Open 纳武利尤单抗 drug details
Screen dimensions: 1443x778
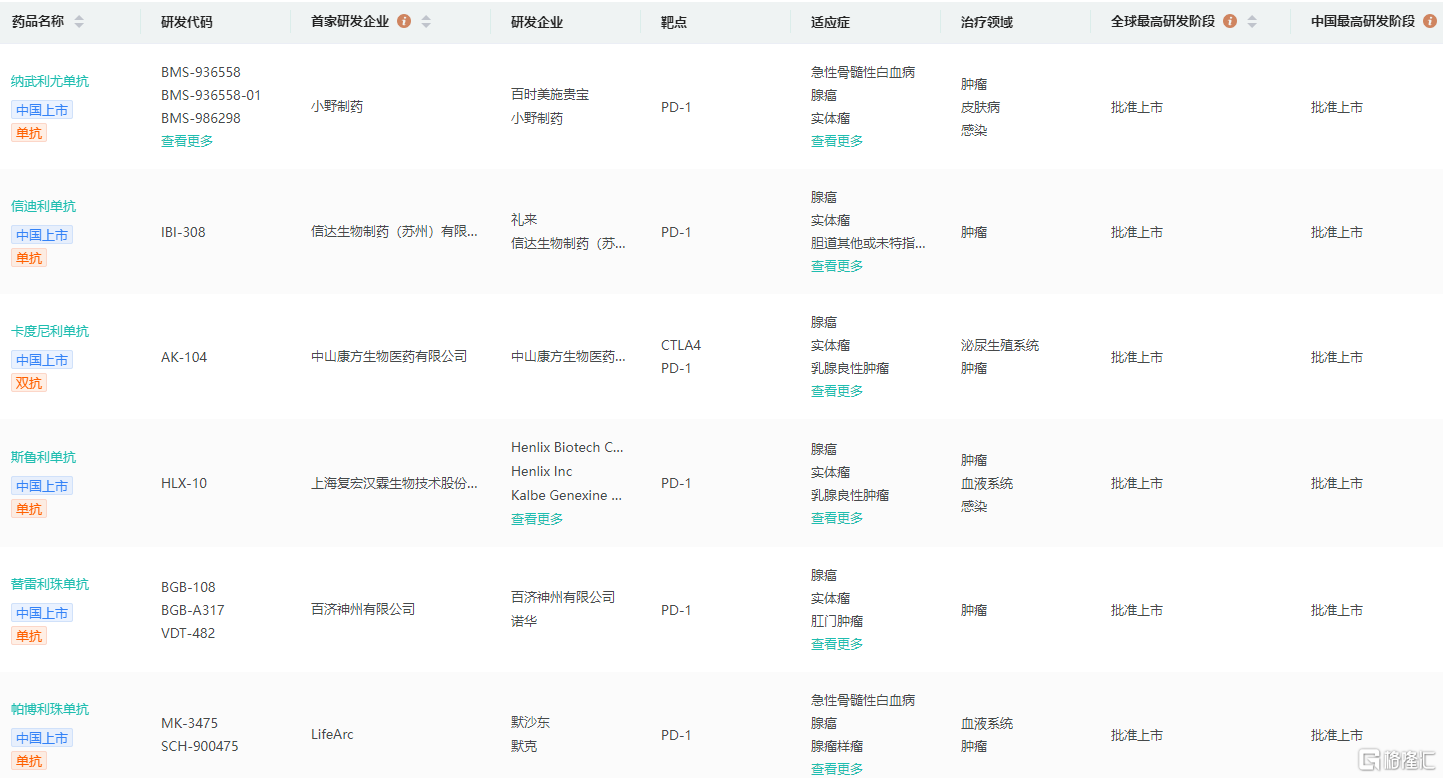point(50,81)
